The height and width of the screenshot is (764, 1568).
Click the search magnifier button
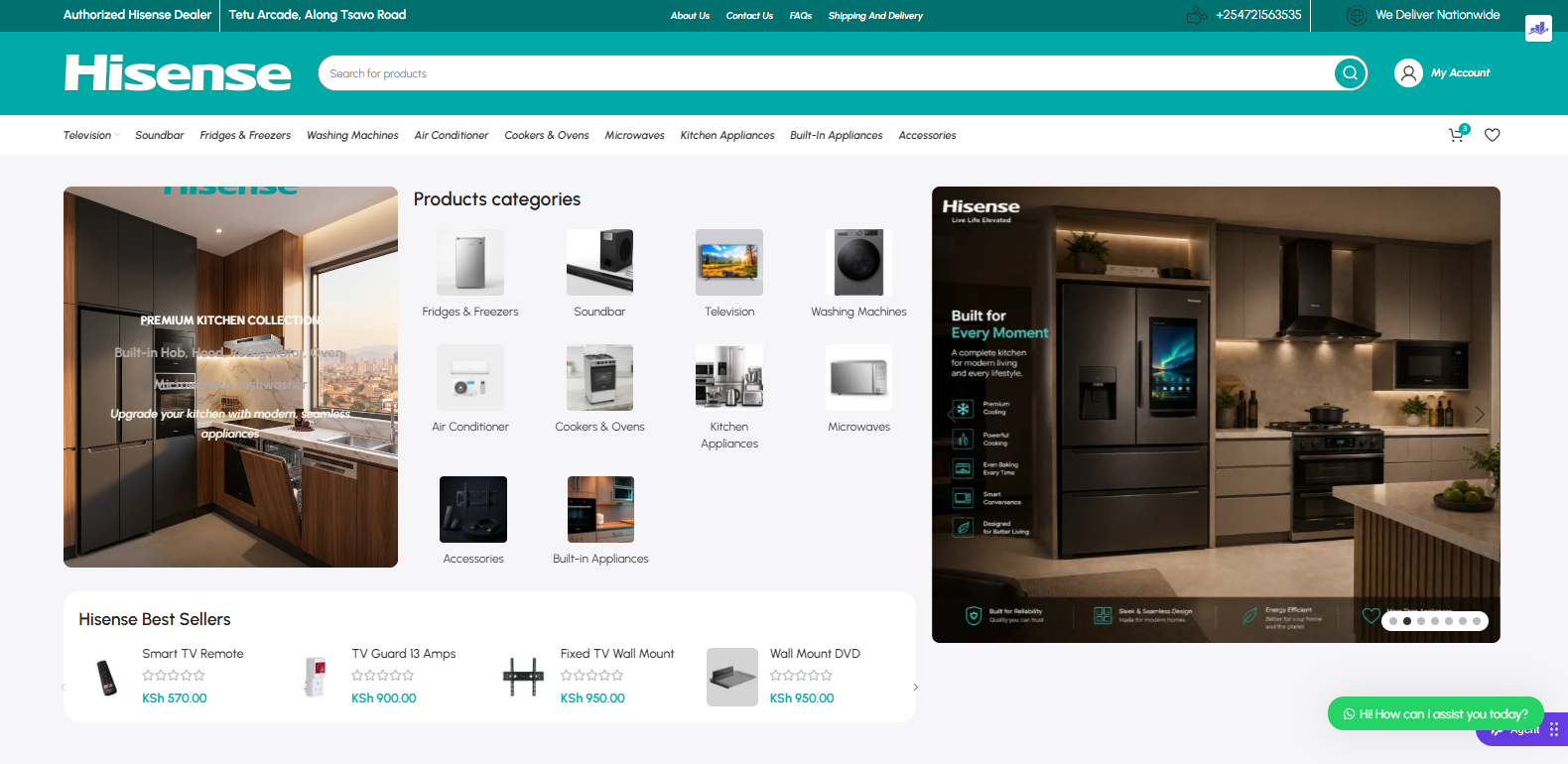[1350, 72]
